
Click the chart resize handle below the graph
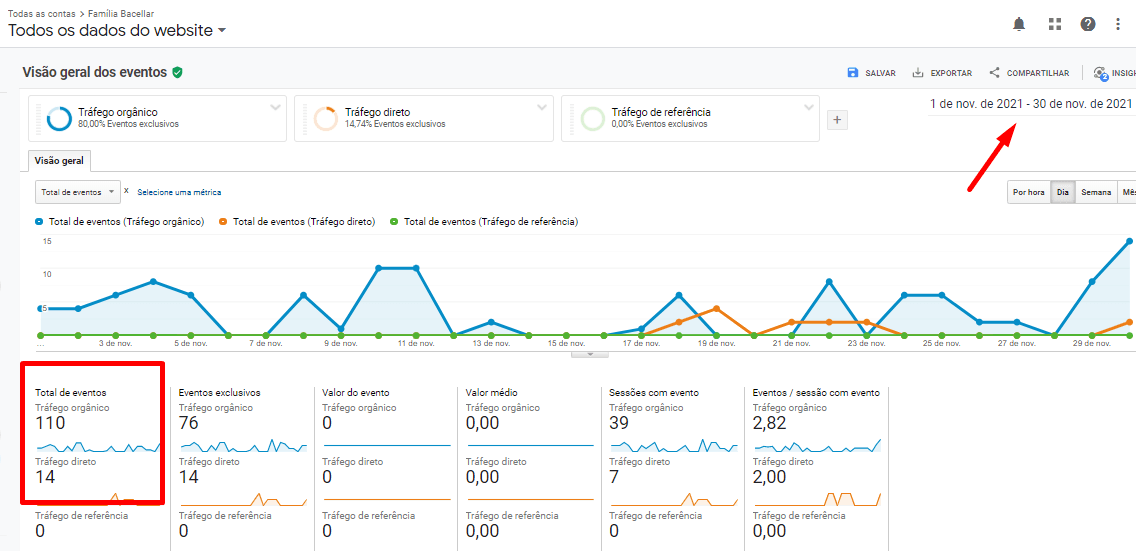(x=590, y=353)
